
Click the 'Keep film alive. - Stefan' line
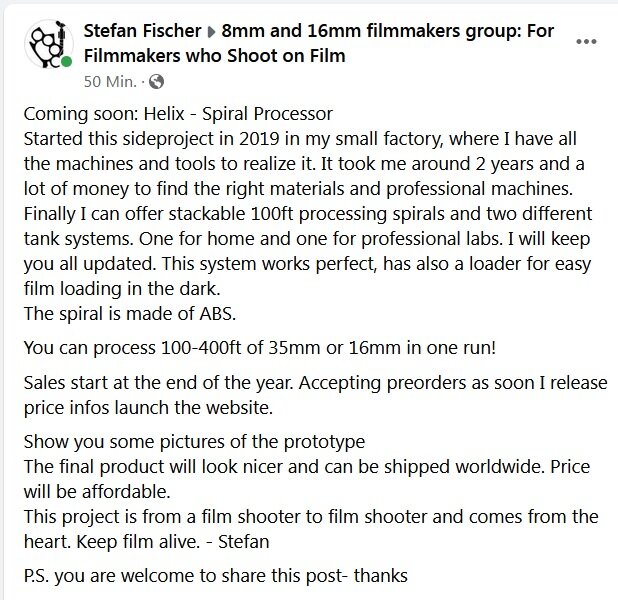173,542
